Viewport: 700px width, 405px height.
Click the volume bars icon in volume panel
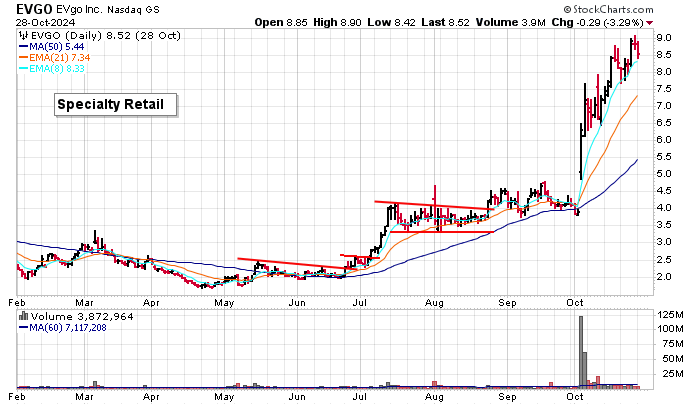(24, 316)
